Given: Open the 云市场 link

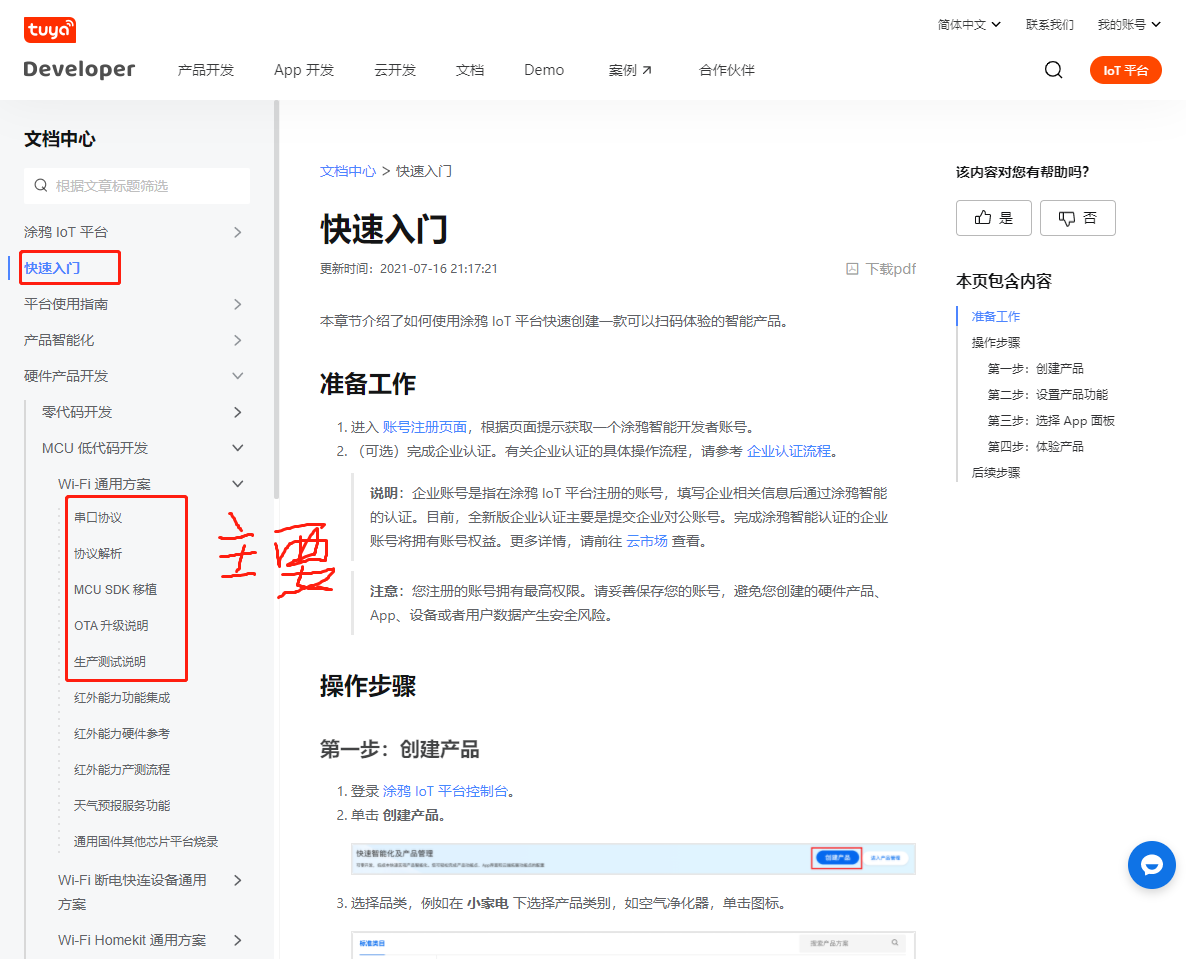Looking at the screenshot, I should tap(647, 541).
